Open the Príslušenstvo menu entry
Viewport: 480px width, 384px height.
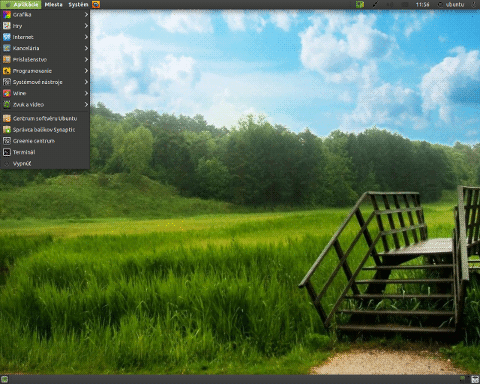click(x=45, y=60)
